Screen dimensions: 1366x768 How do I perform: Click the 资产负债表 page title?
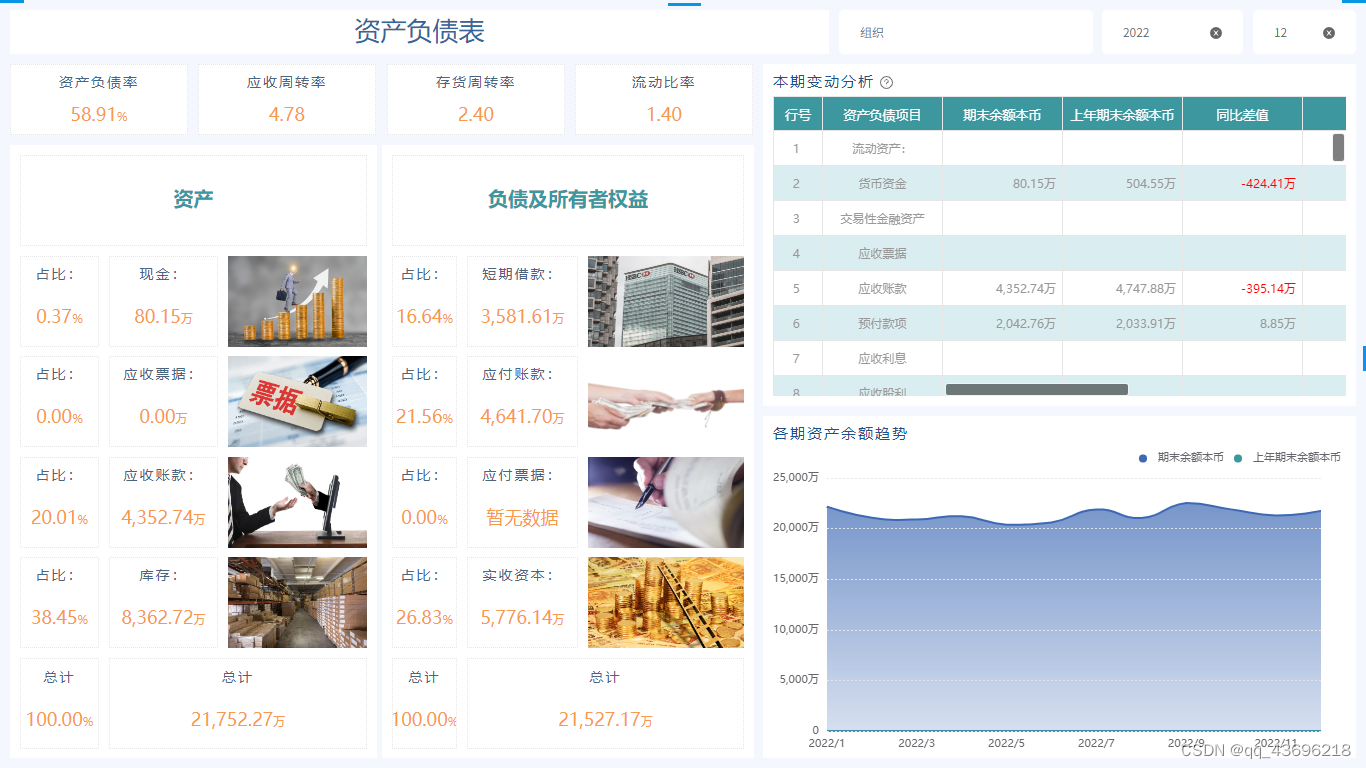pyautogui.click(x=420, y=31)
